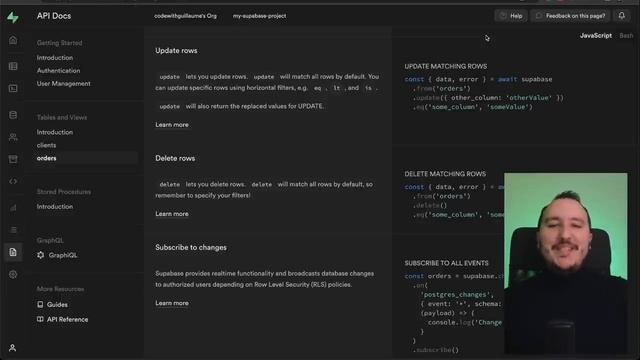Image resolution: width=640 pixels, height=360 pixels.
Task: Click Learn more under Delete rows
Action: [172, 213]
